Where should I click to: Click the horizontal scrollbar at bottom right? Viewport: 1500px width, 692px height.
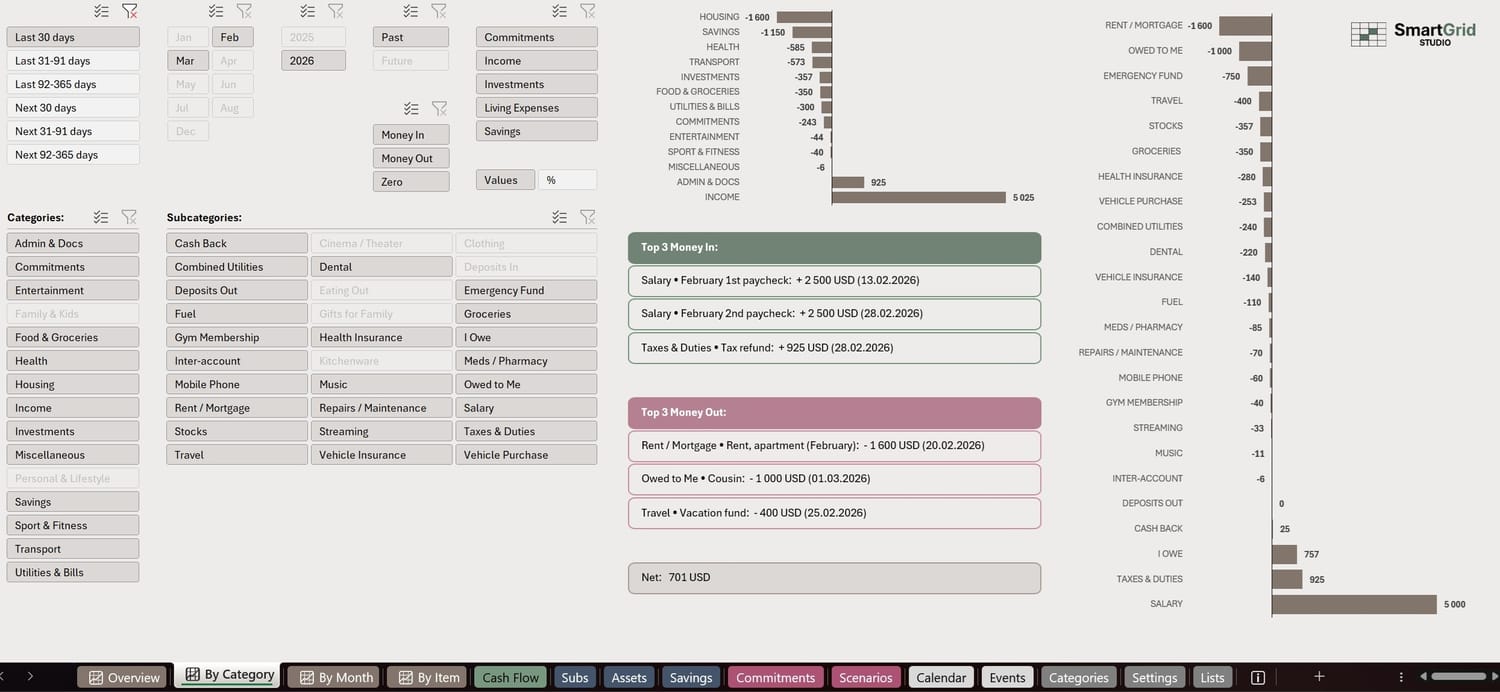click(1460, 677)
